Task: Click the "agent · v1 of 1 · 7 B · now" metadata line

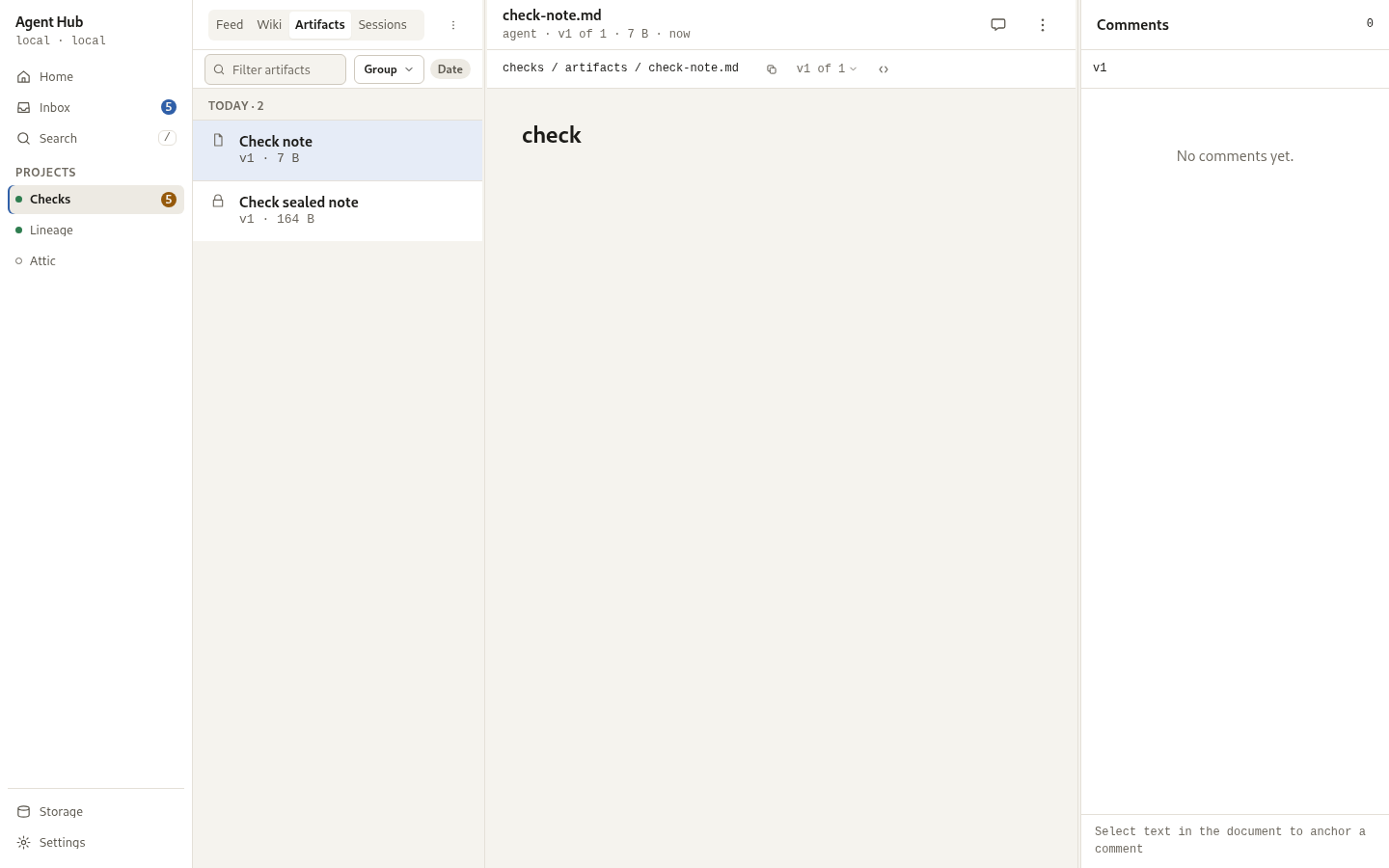Action: click(596, 35)
